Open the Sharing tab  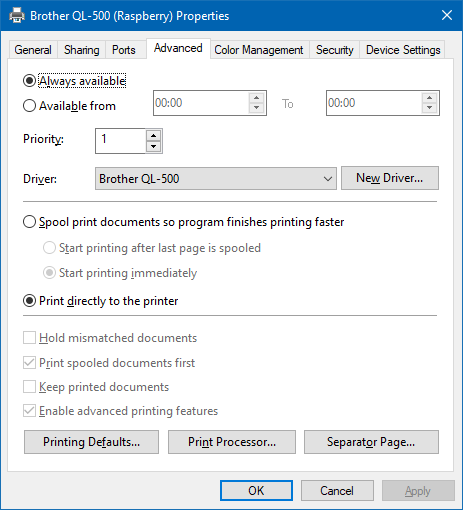click(82, 50)
